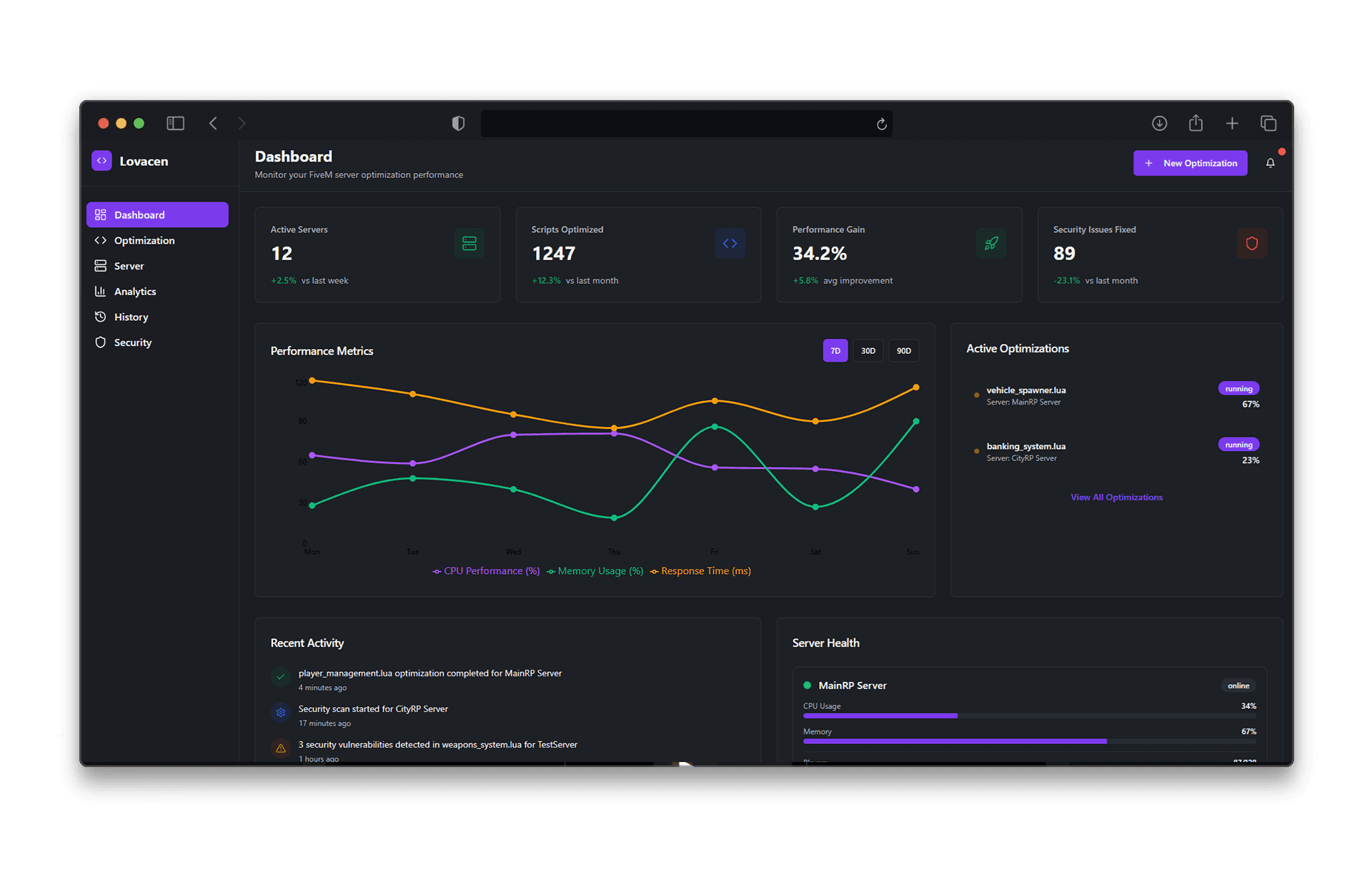The image size is (1372, 875).
Task: Click the New Optimization button
Action: [1190, 163]
